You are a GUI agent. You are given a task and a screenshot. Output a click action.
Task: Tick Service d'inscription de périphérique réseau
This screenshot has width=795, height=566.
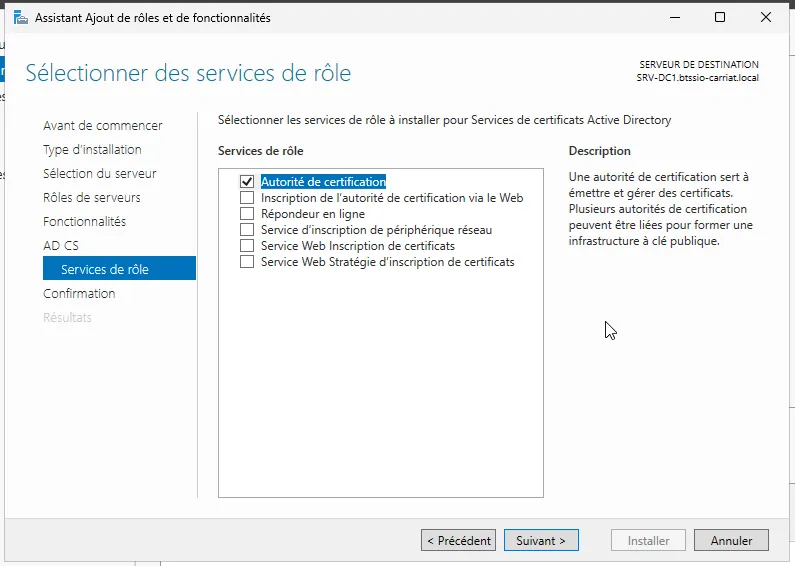click(247, 230)
